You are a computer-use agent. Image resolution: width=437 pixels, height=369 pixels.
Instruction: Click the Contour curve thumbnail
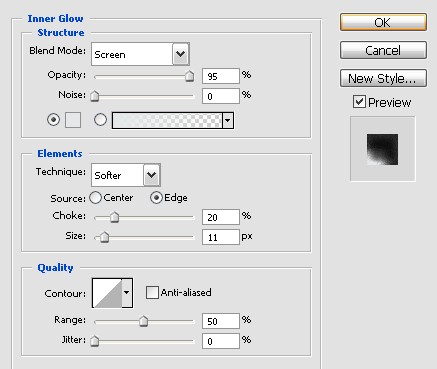tap(107, 293)
